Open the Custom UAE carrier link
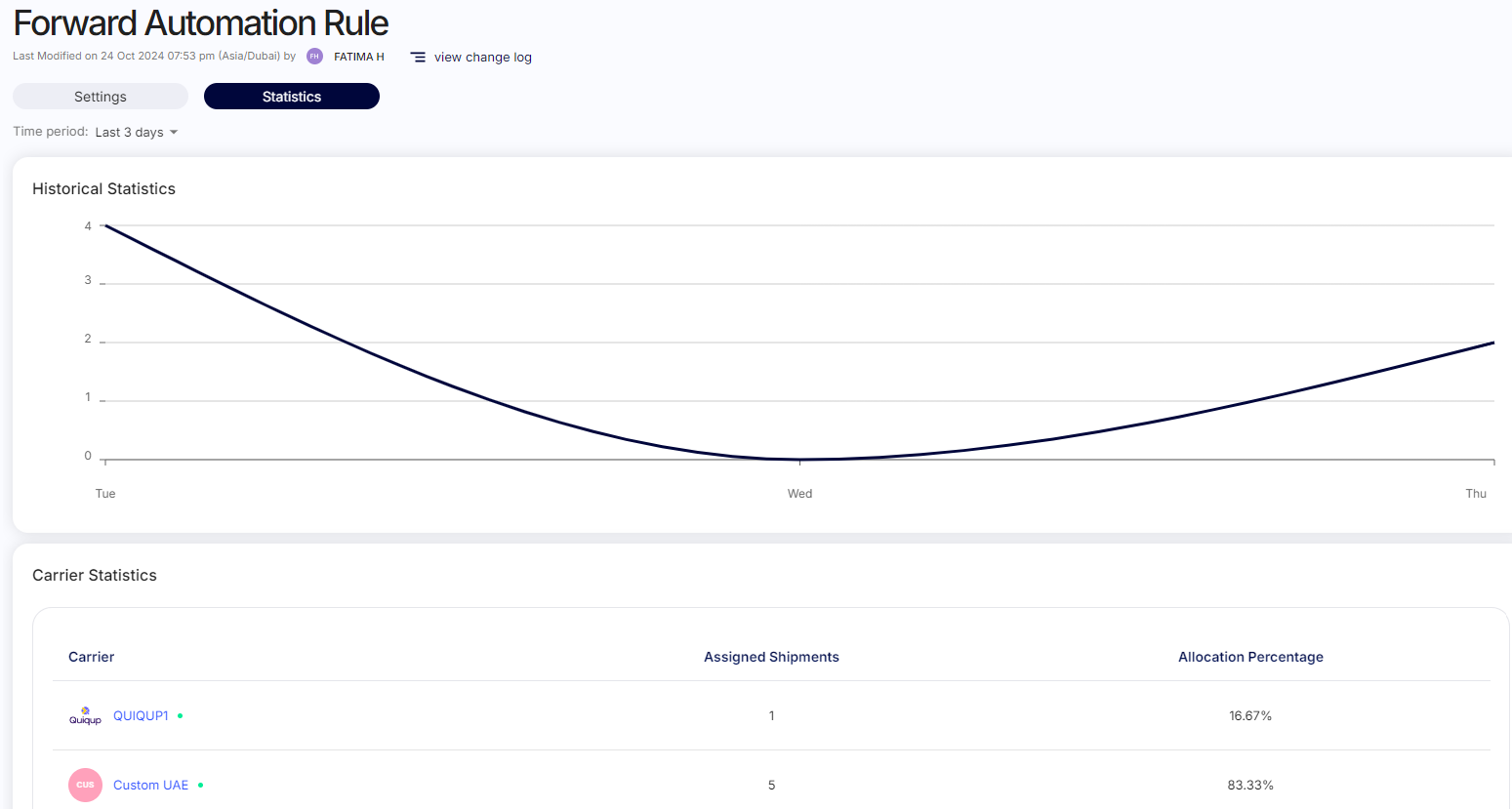1512x809 pixels. (x=150, y=786)
